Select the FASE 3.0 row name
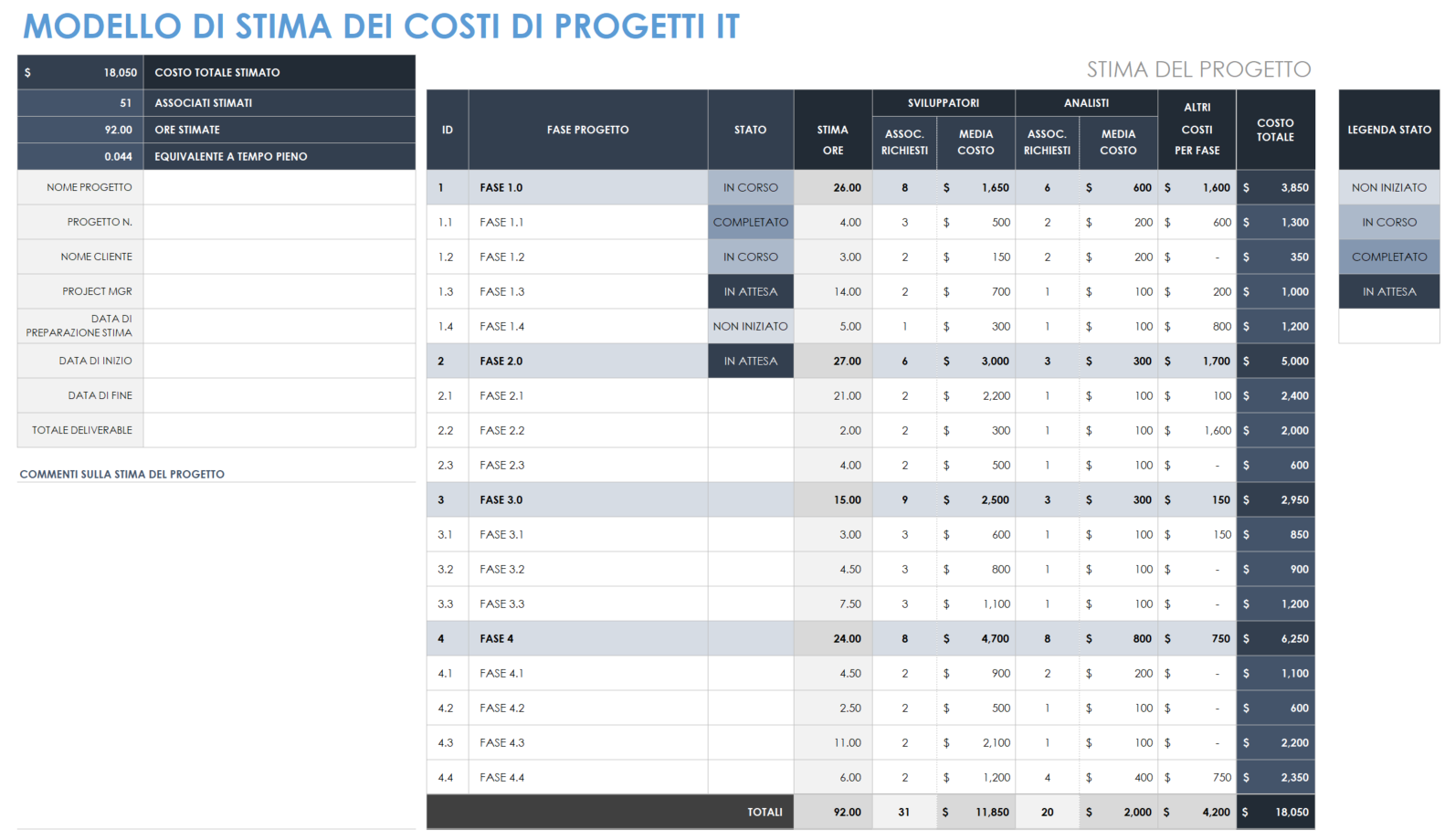Screen dimensions: 1455x840 pos(501,499)
